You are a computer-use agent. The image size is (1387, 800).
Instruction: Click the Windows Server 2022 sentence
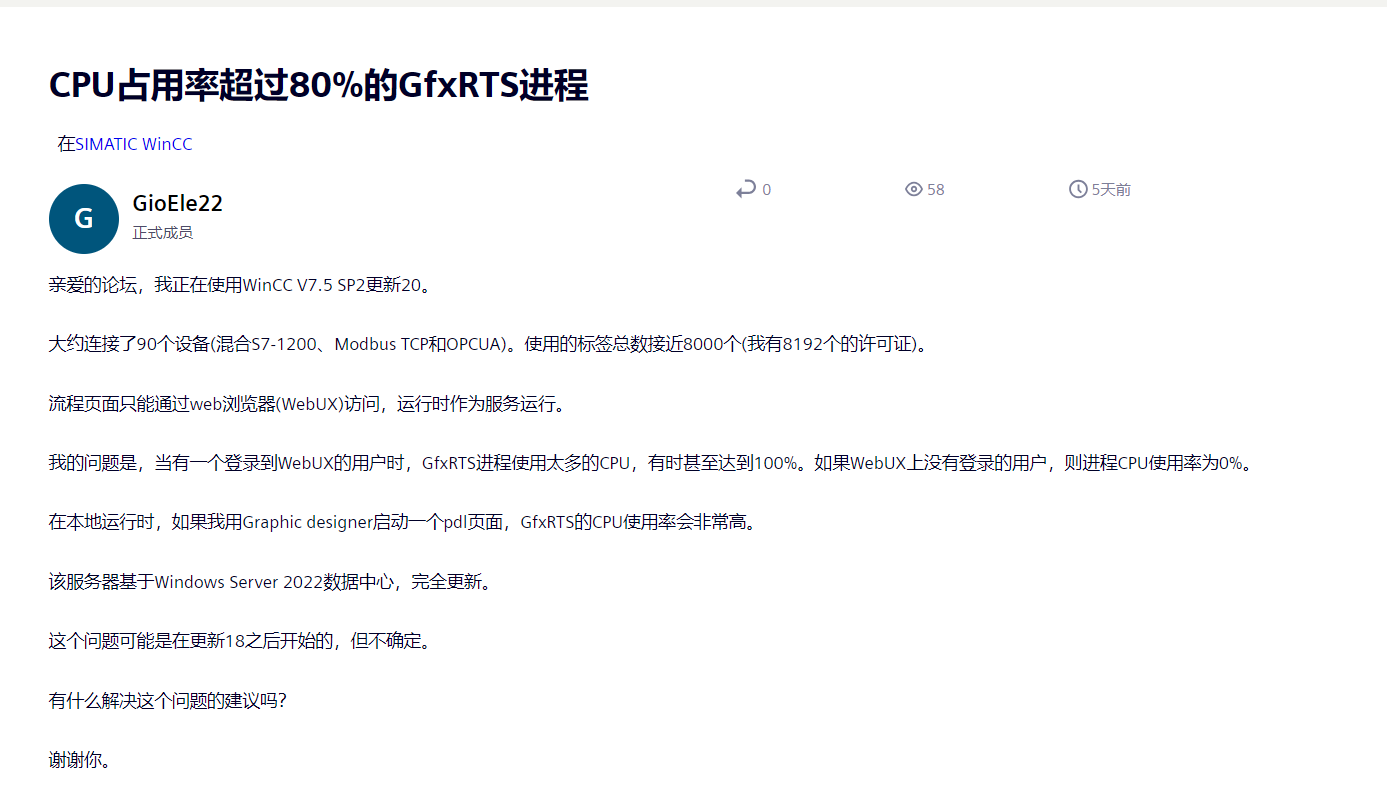pos(270,582)
